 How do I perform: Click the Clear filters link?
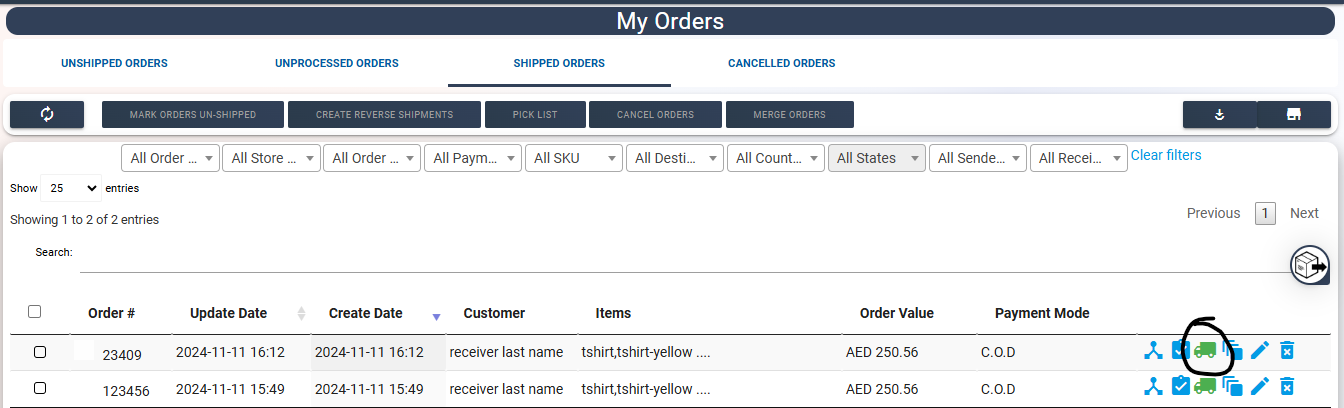click(x=1166, y=155)
